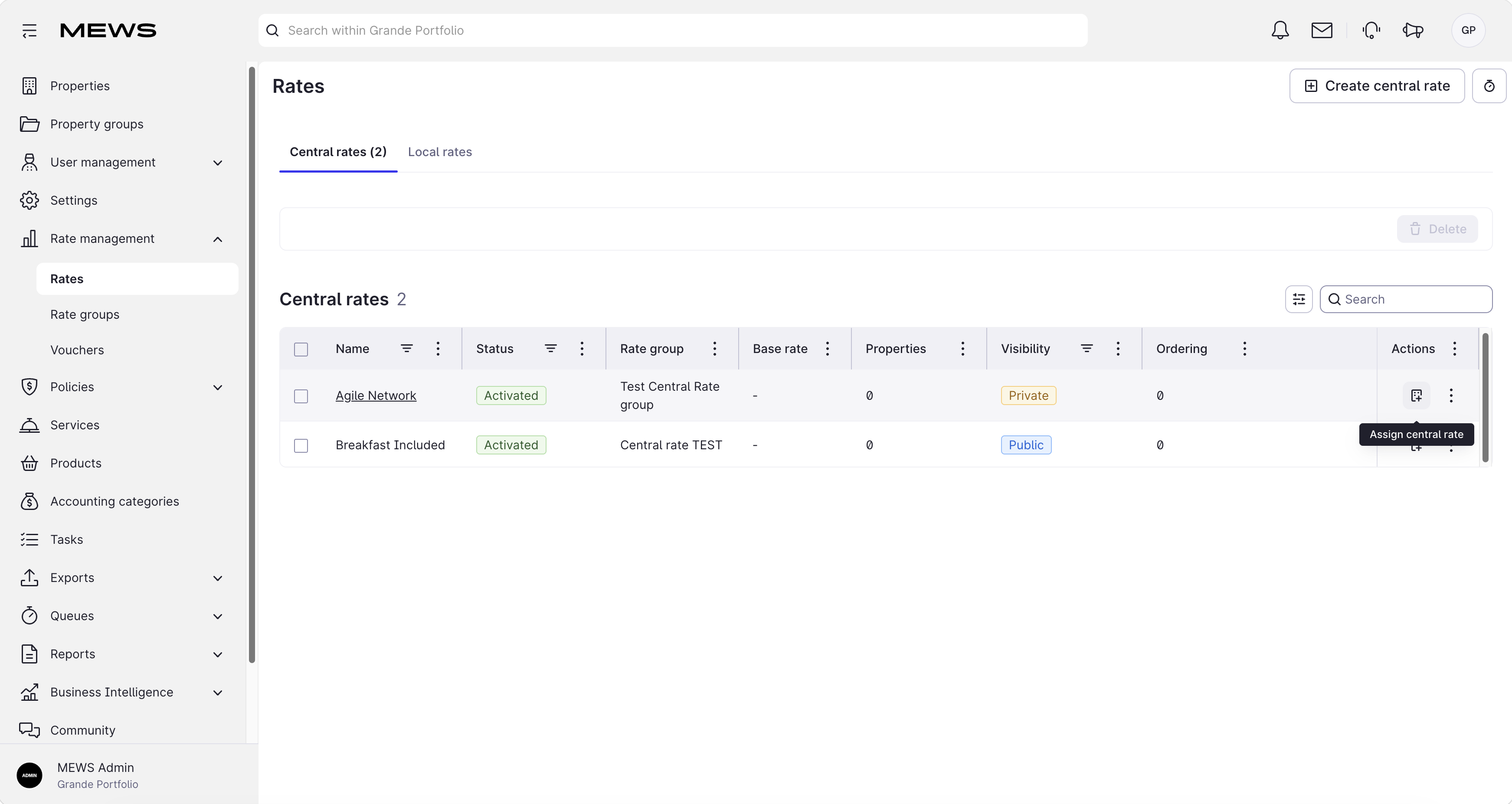
Task: Open Rate groups in sidebar
Action: pyautogui.click(x=85, y=314)
